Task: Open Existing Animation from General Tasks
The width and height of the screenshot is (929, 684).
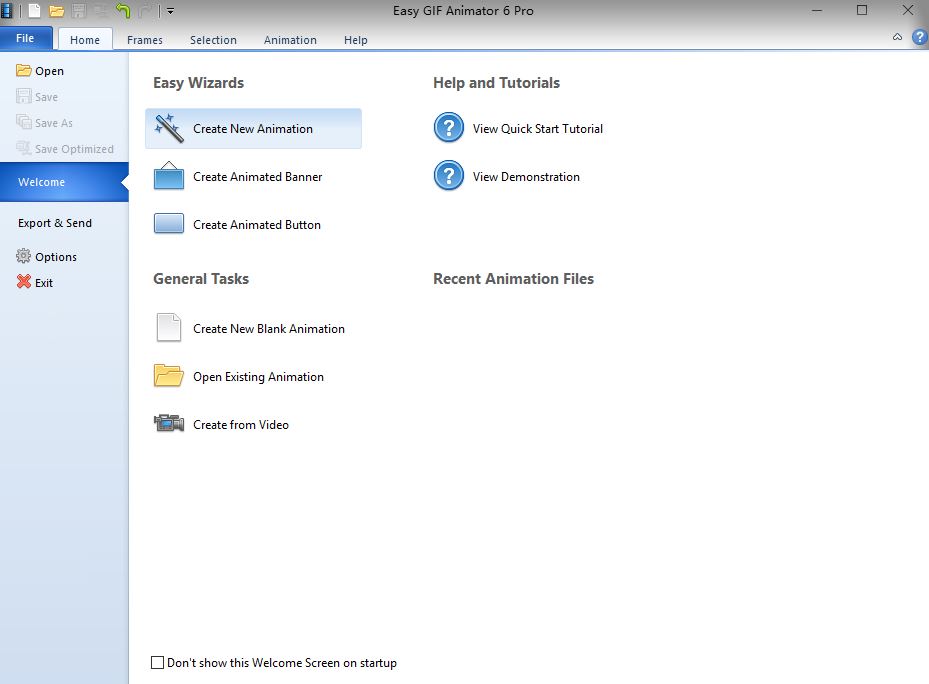Action: coord(253,376)
